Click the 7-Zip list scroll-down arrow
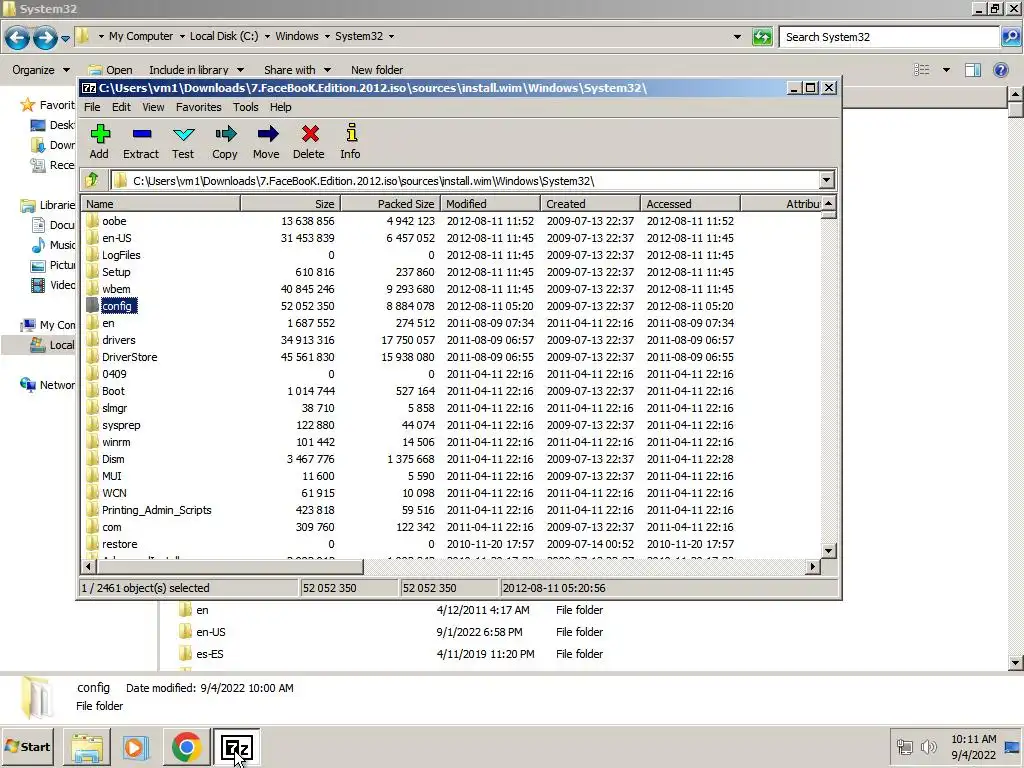Screen dimensions: 1024x768 pyautogui.click(x=828, y=551)
